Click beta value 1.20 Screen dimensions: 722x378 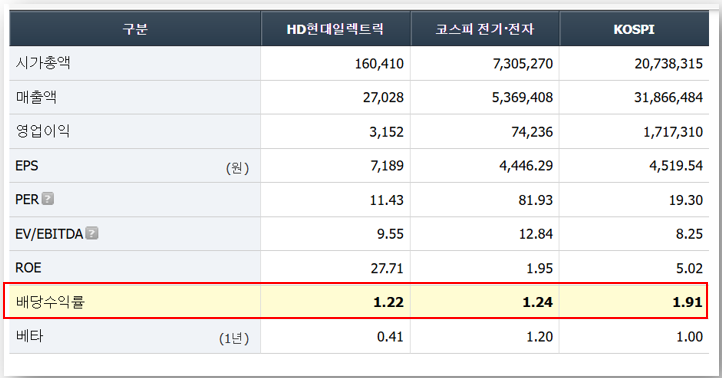click(540, 337)
